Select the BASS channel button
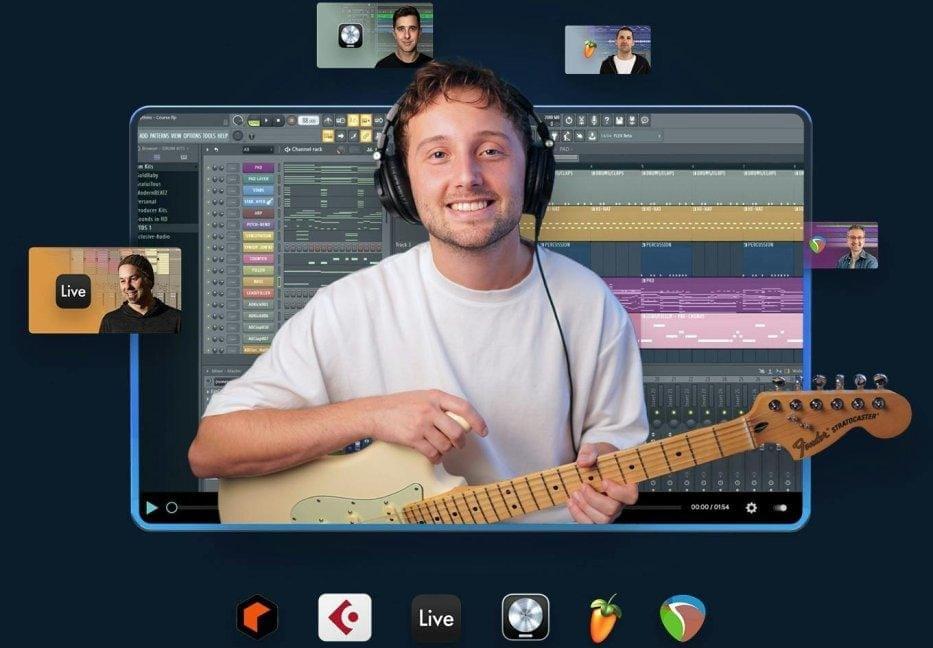The height and width of the screenshot is (648, 933). (258, 281)
